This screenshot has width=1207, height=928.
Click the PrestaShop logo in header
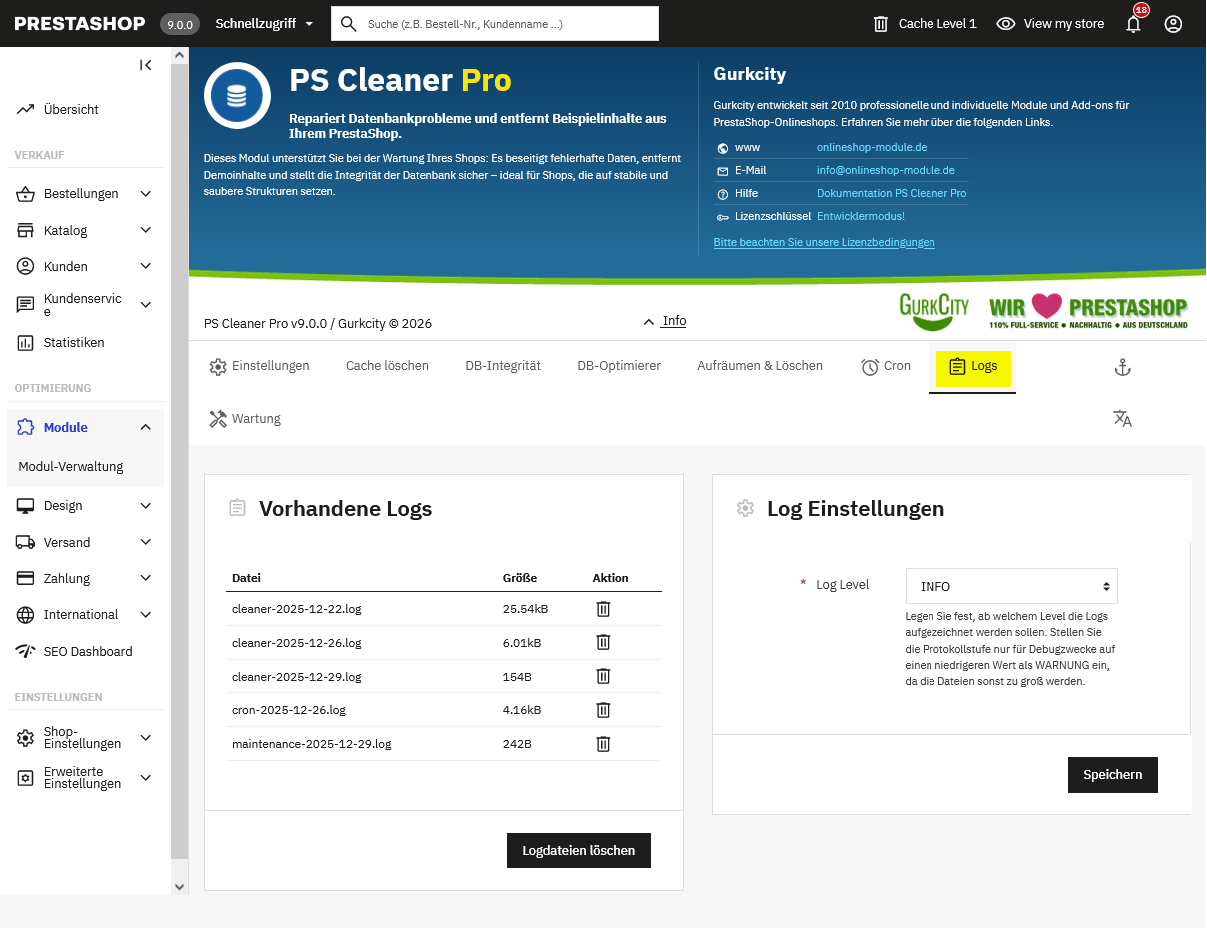point(80,23)
